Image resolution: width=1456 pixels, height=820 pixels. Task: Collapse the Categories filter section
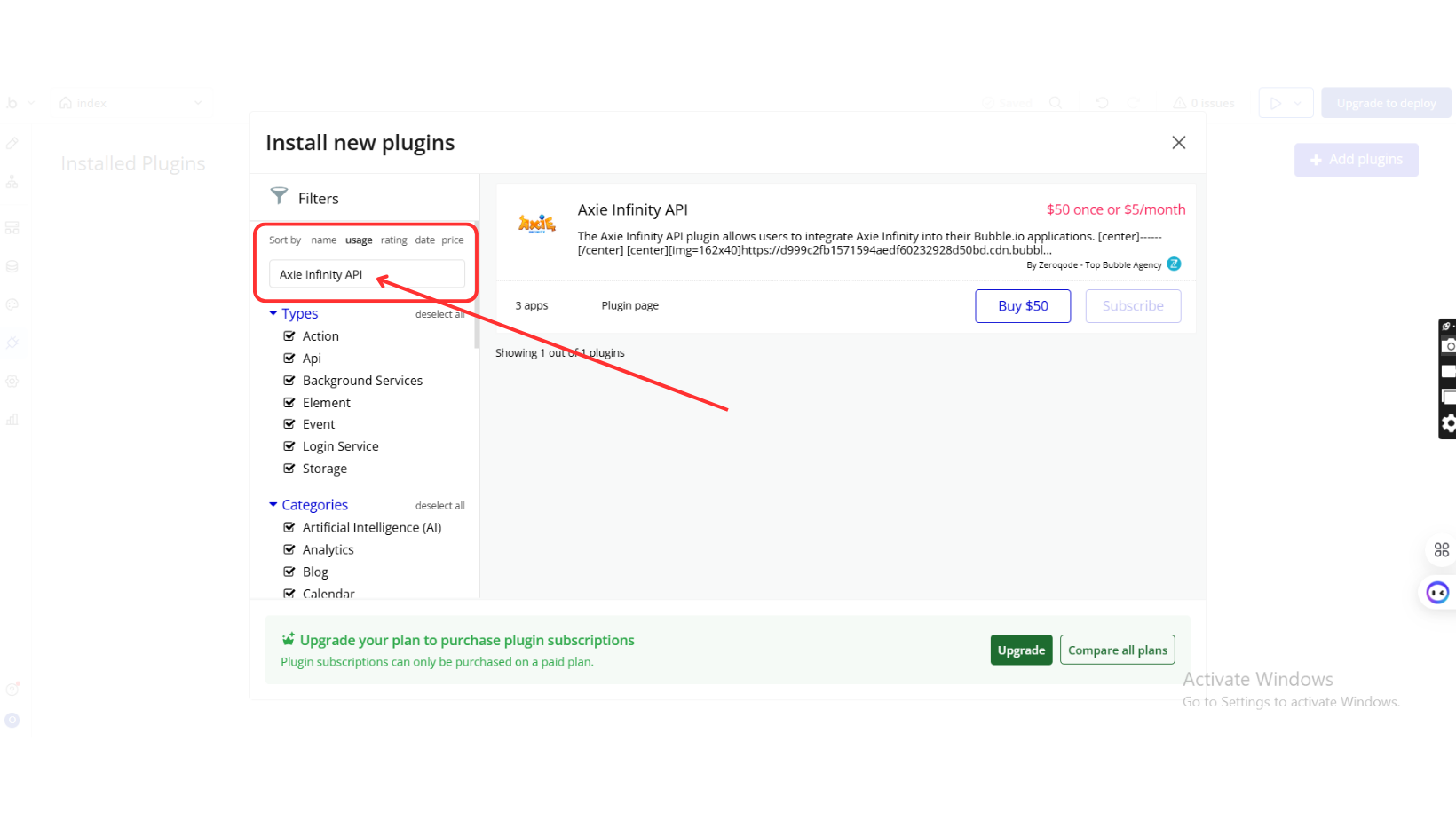pos(273,505)
